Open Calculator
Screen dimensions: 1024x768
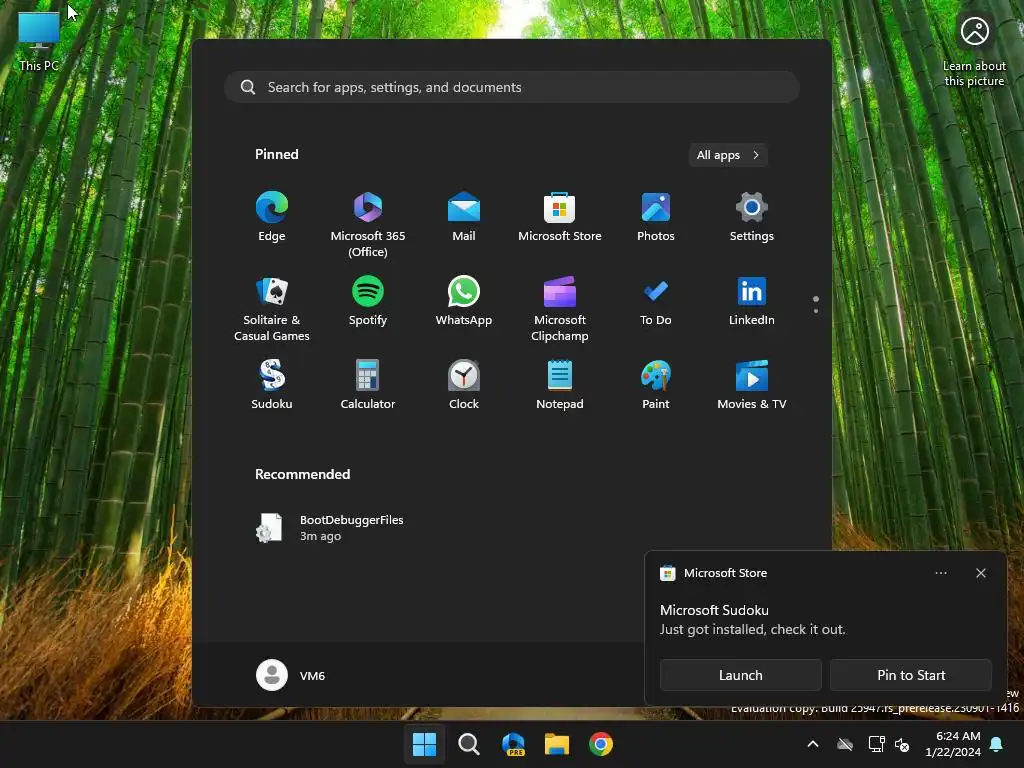(x=368, y=385)
